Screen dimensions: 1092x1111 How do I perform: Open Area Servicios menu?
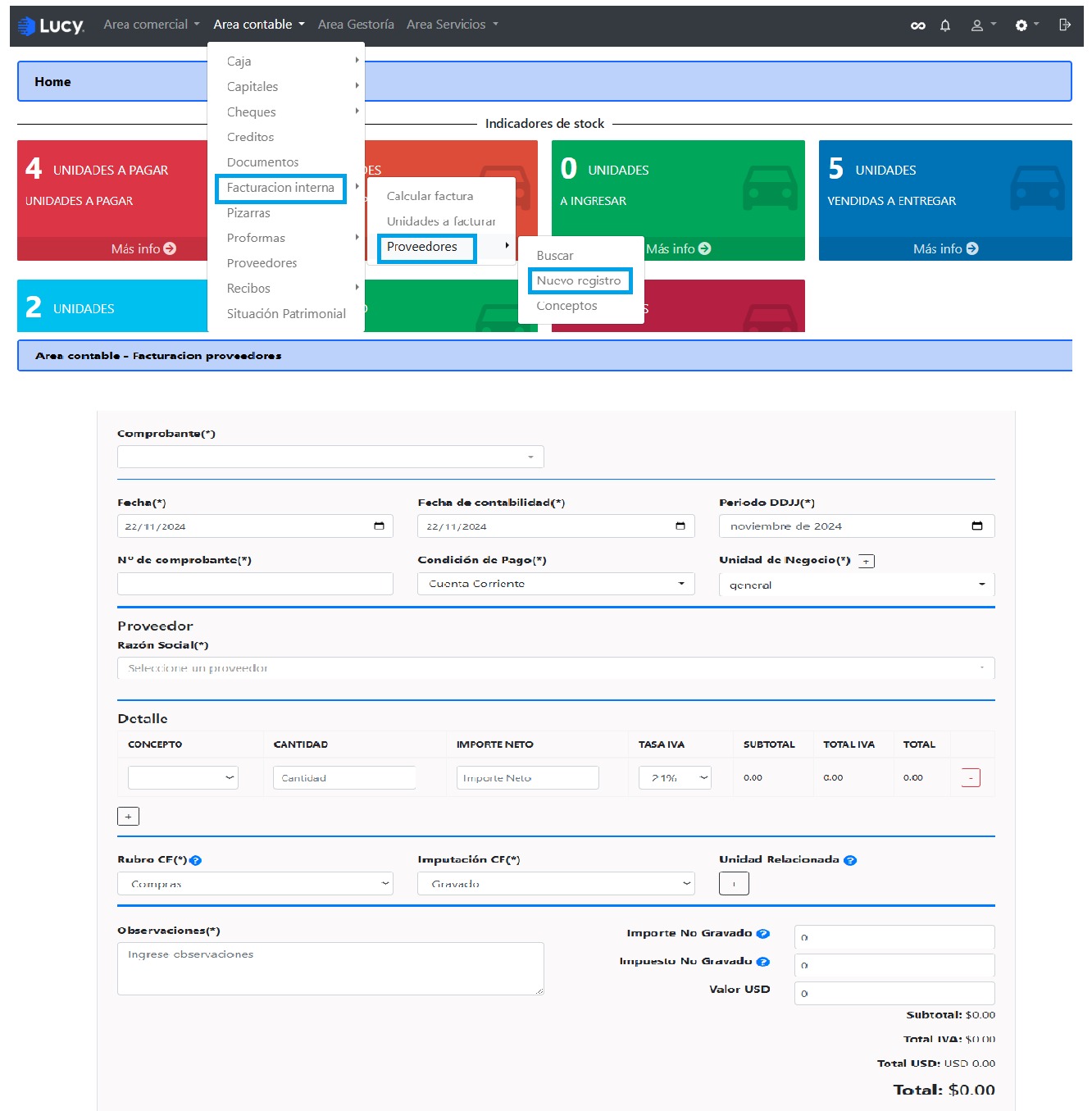(453, 25)
